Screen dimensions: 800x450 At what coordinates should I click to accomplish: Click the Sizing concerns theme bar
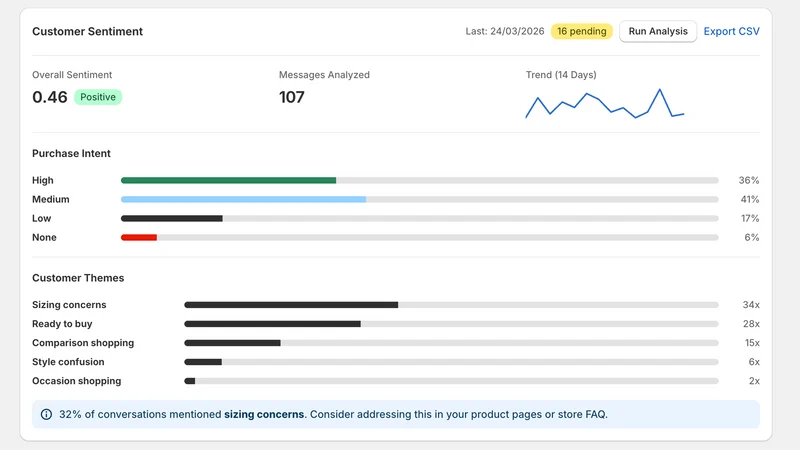pyautogui.click(x=451, y=305)
